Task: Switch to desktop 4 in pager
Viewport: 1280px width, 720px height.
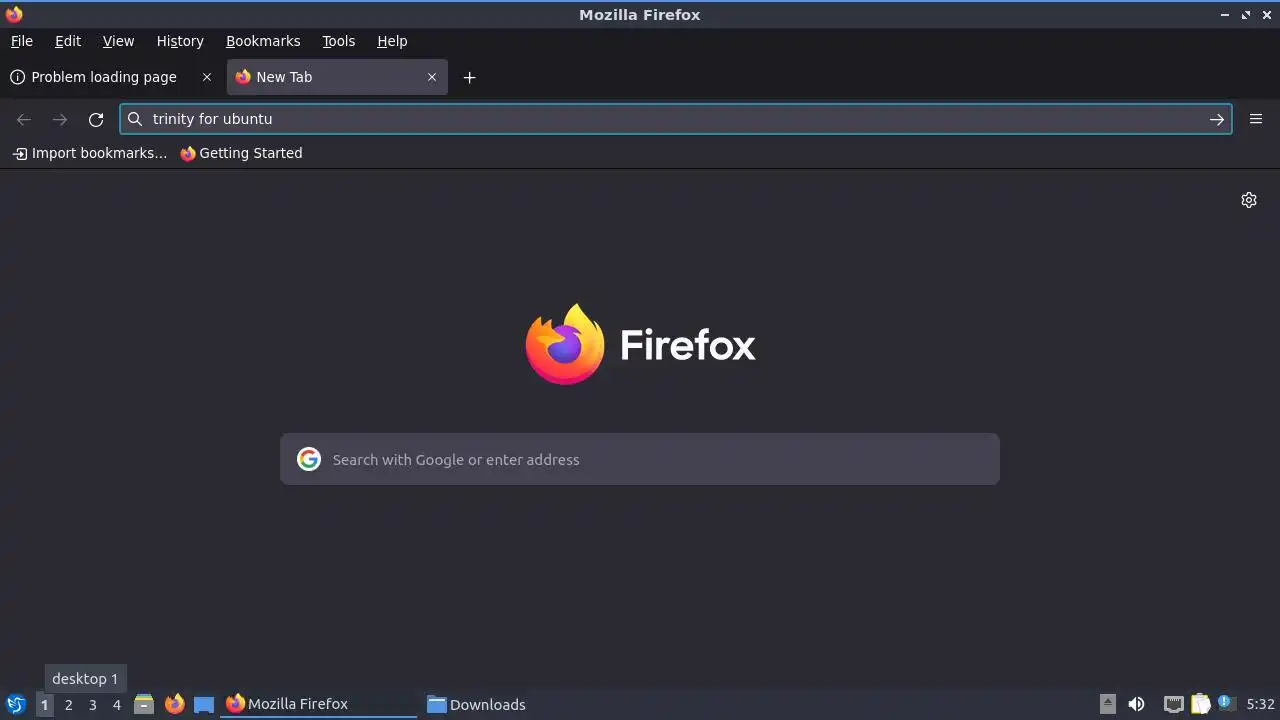Action: [116, 704]
